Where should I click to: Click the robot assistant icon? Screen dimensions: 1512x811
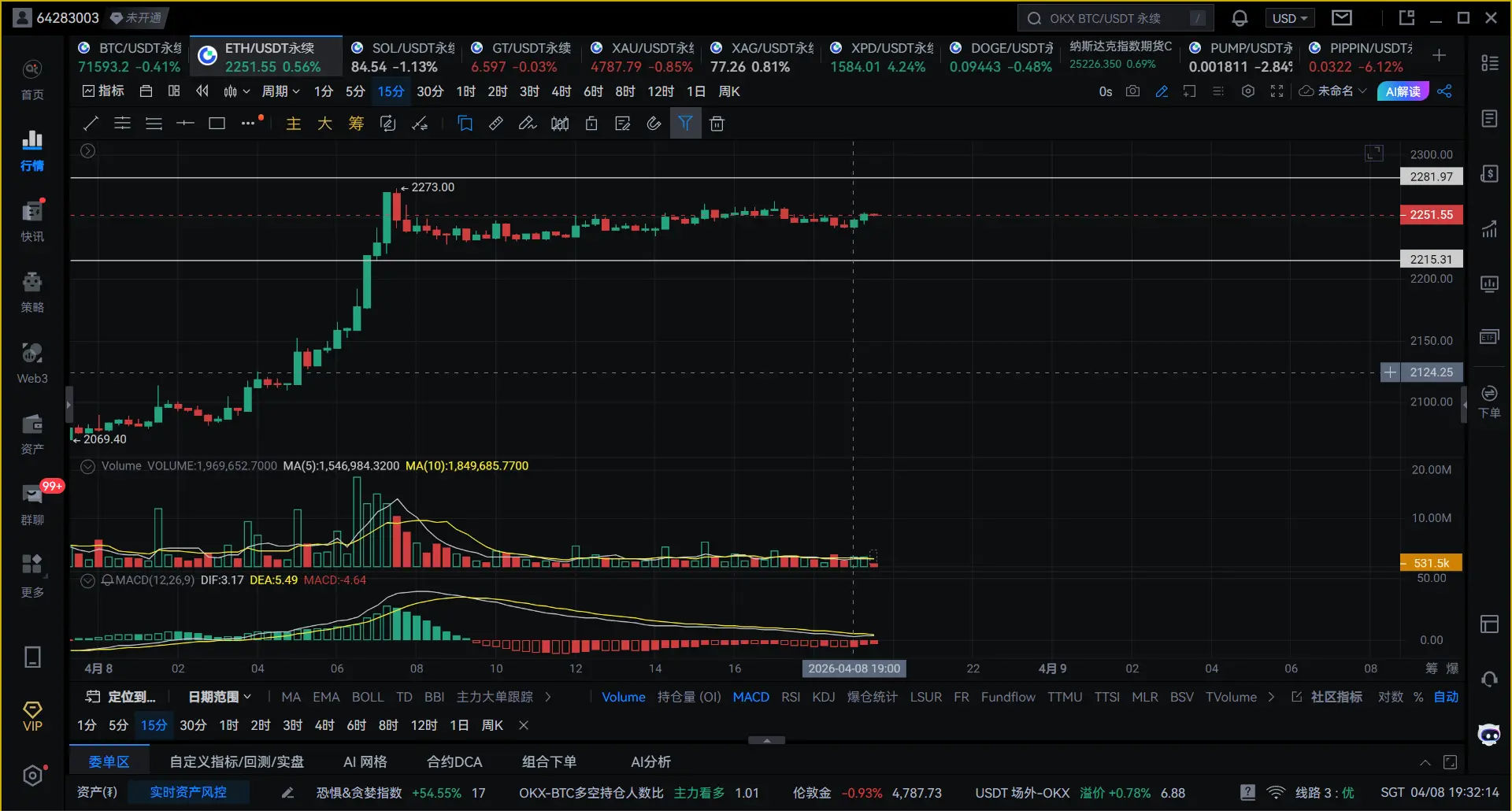click(1489, 735)
